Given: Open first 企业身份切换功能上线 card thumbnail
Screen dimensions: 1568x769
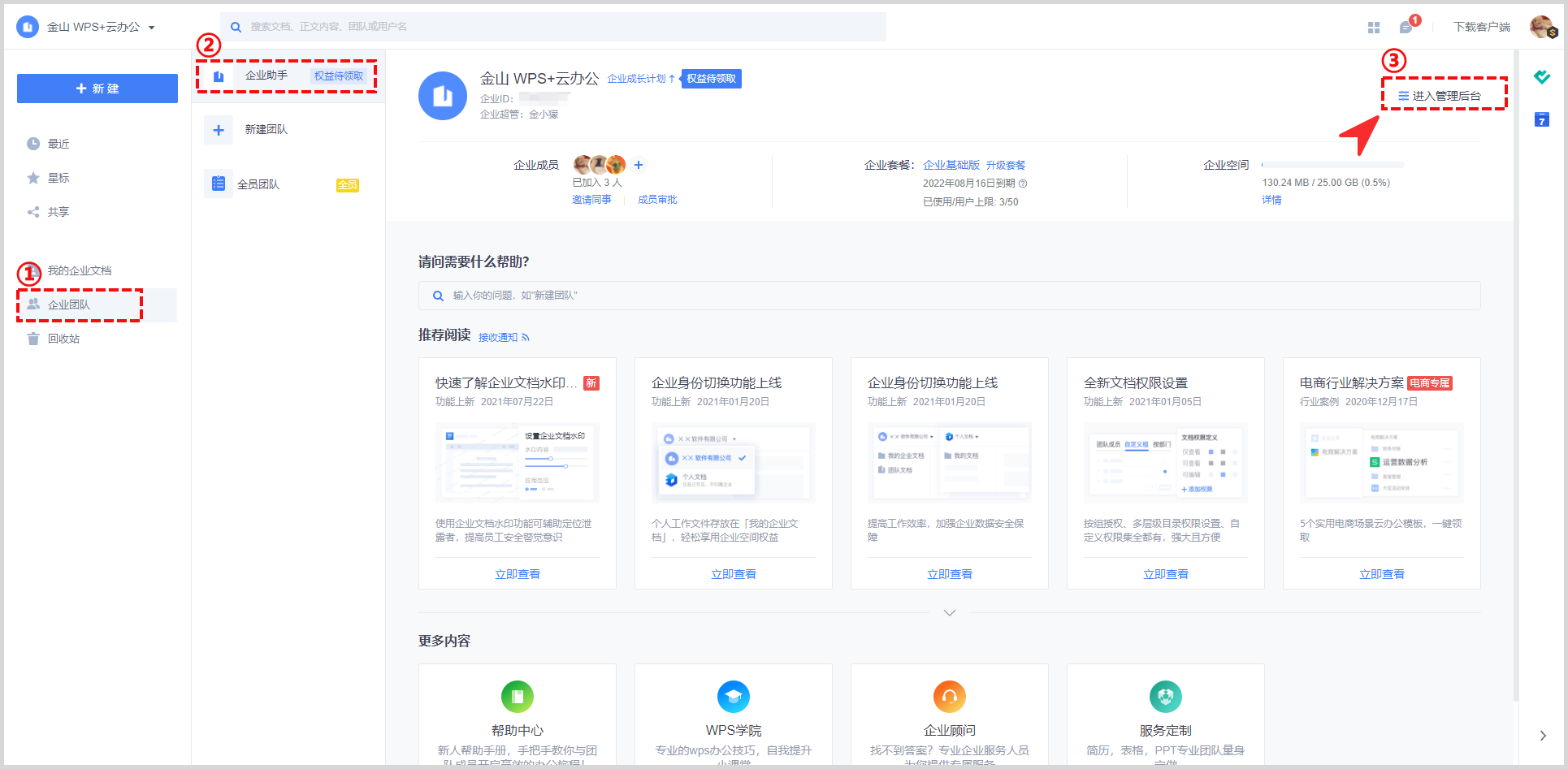Looking at the screenshot, I should (x=734, y=462).
